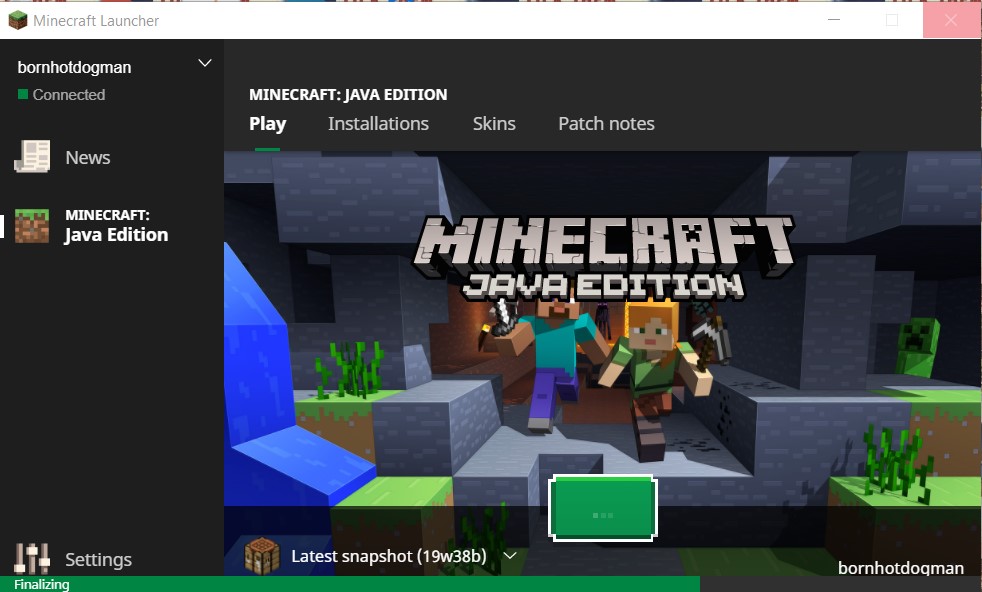982x592 pixels.
Task: Click the Minecraft Launcher title bar logo
Action: point(18,20)
